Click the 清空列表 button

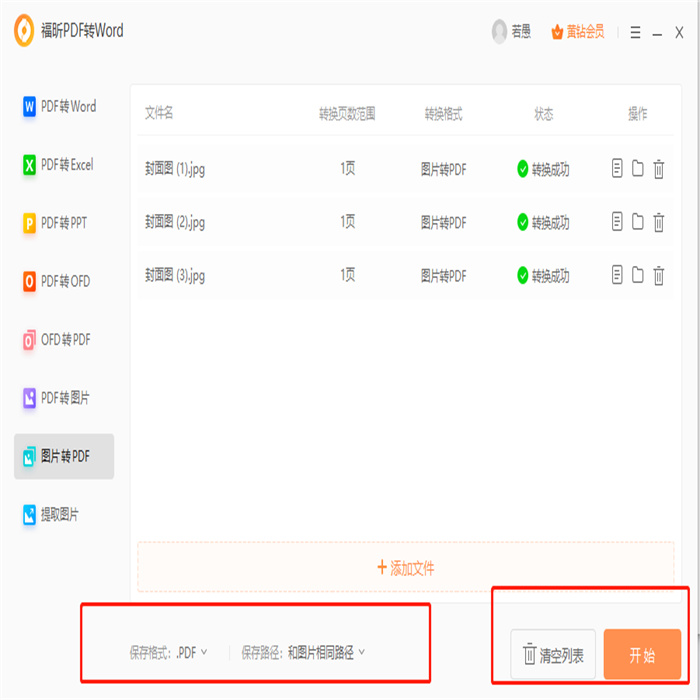click(553, 656)
